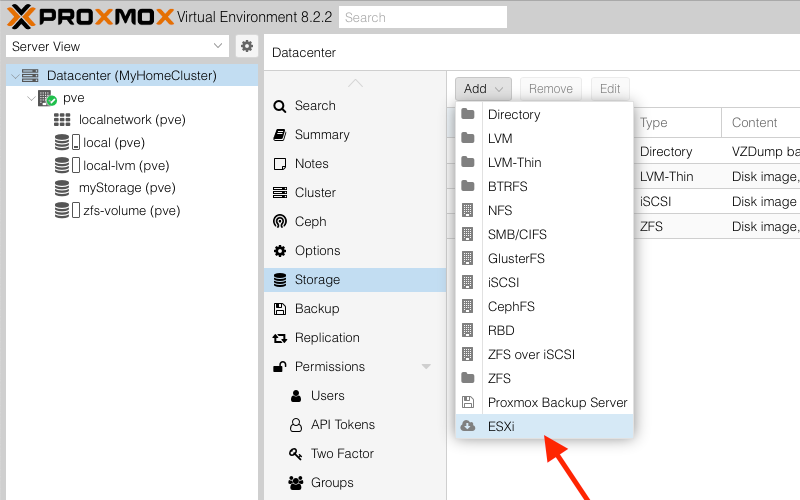Choose Directory from the Add menu
800x500 pixels.
point(544,114)
